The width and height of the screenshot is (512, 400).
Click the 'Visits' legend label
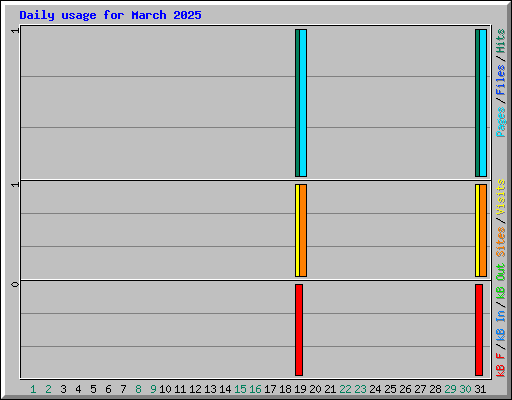point(501,197)
